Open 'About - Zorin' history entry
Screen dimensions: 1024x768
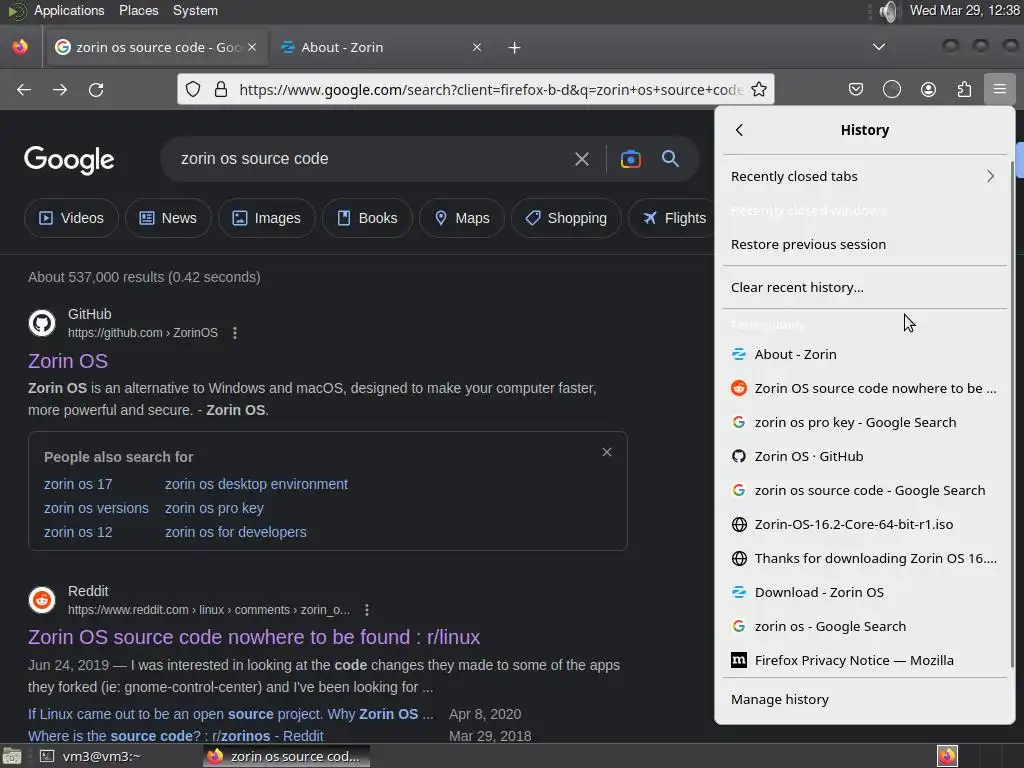pos(865,355)
